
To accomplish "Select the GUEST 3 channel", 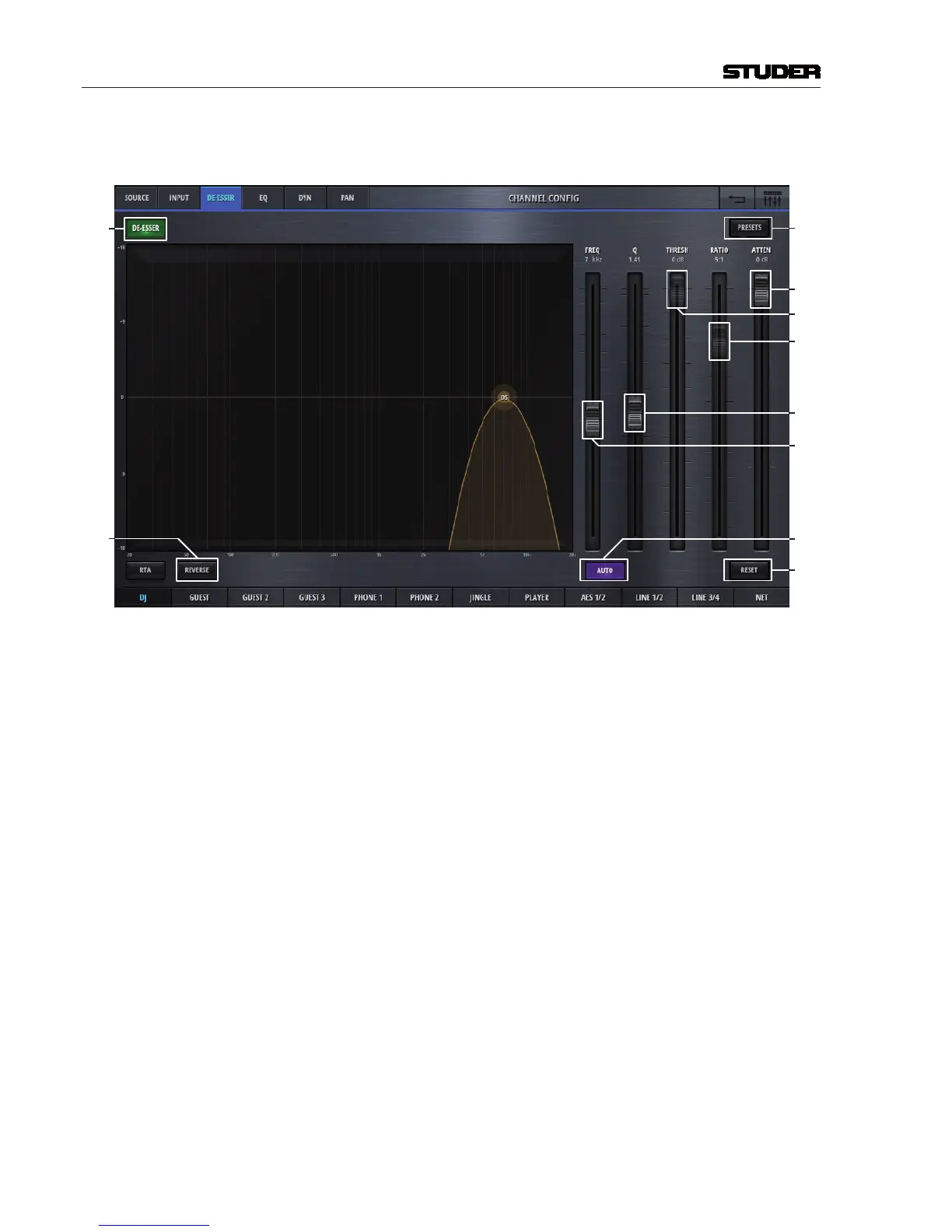I will point(312,597).
